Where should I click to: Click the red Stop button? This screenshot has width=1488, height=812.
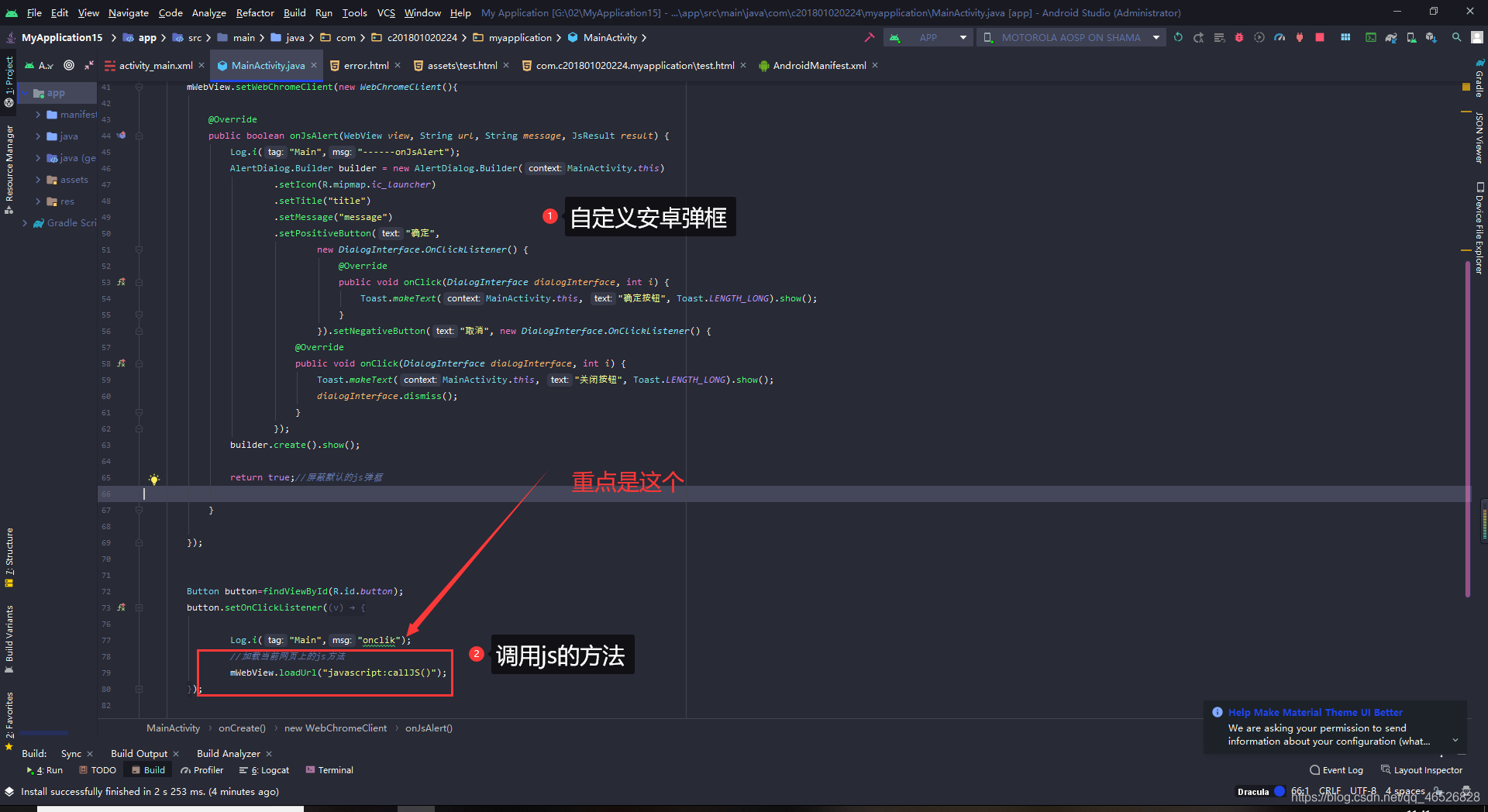(1320, 37)
